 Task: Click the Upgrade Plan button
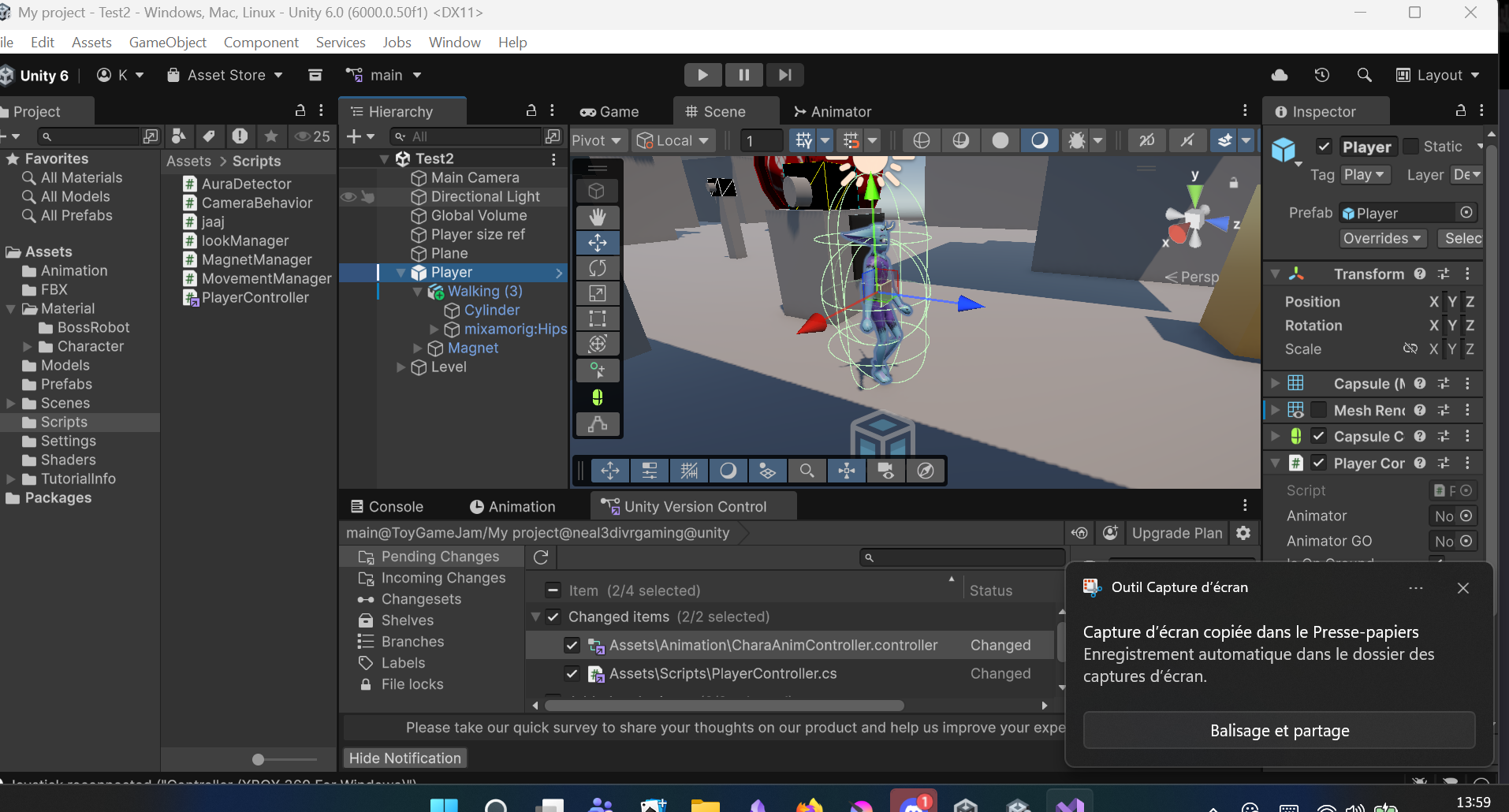[x=1177, y=533]
